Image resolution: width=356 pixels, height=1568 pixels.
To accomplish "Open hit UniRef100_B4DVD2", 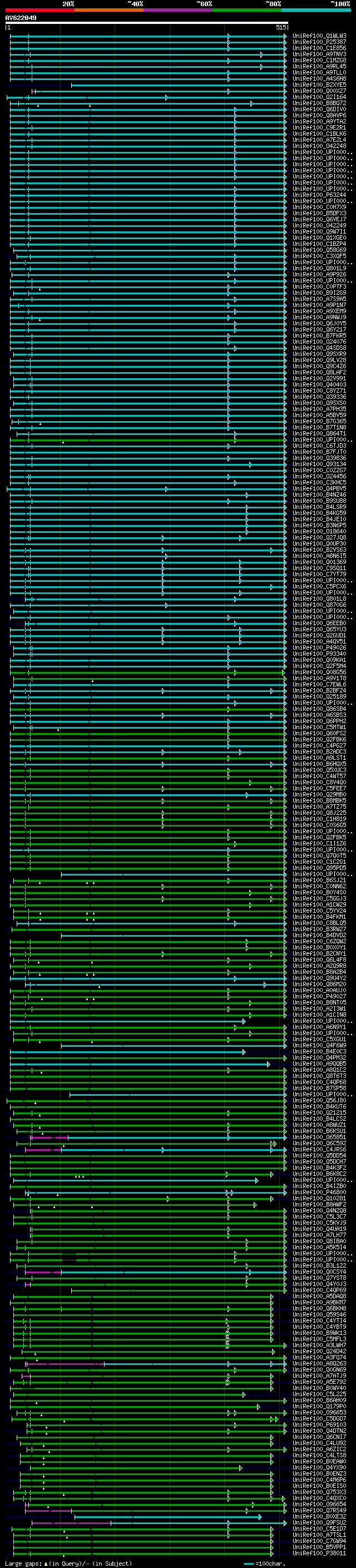I will pos(319,935).
